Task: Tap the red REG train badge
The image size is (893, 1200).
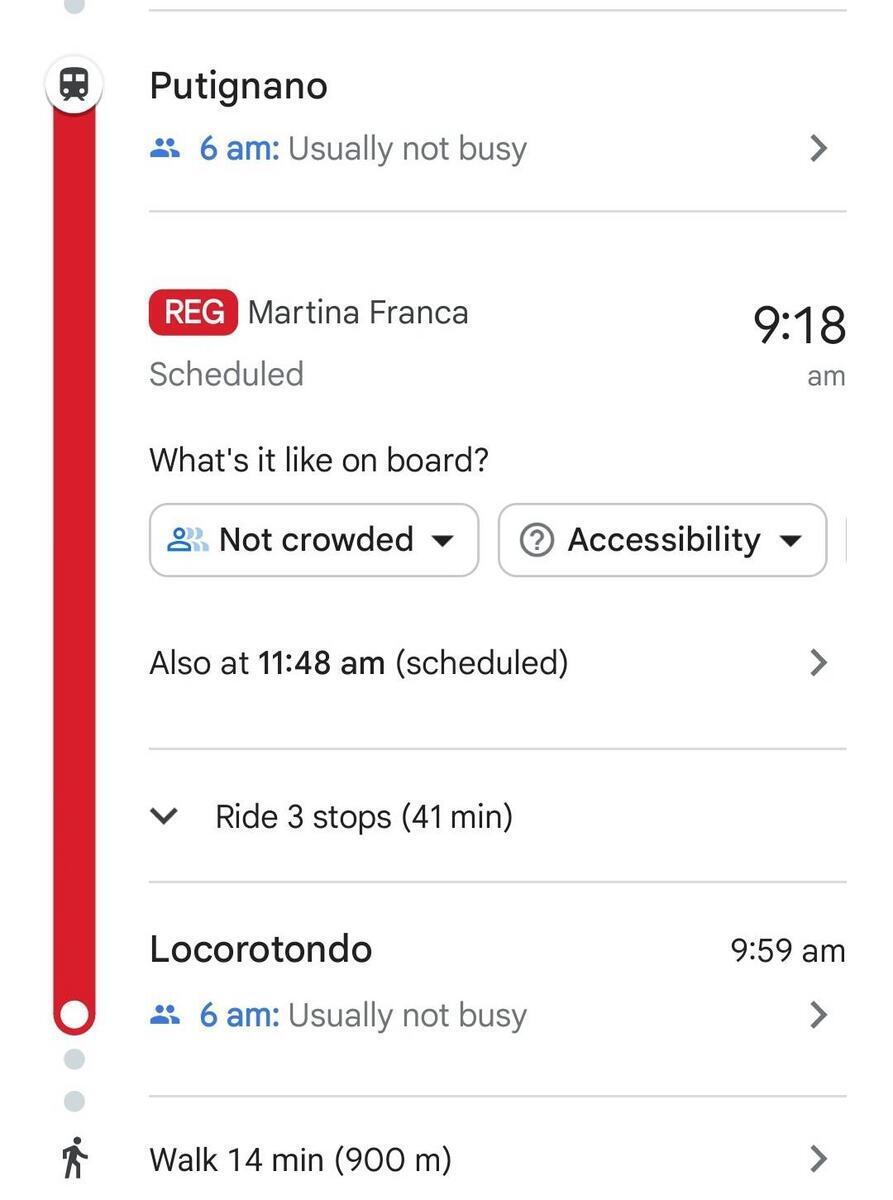Action: (x=194, y=312)
